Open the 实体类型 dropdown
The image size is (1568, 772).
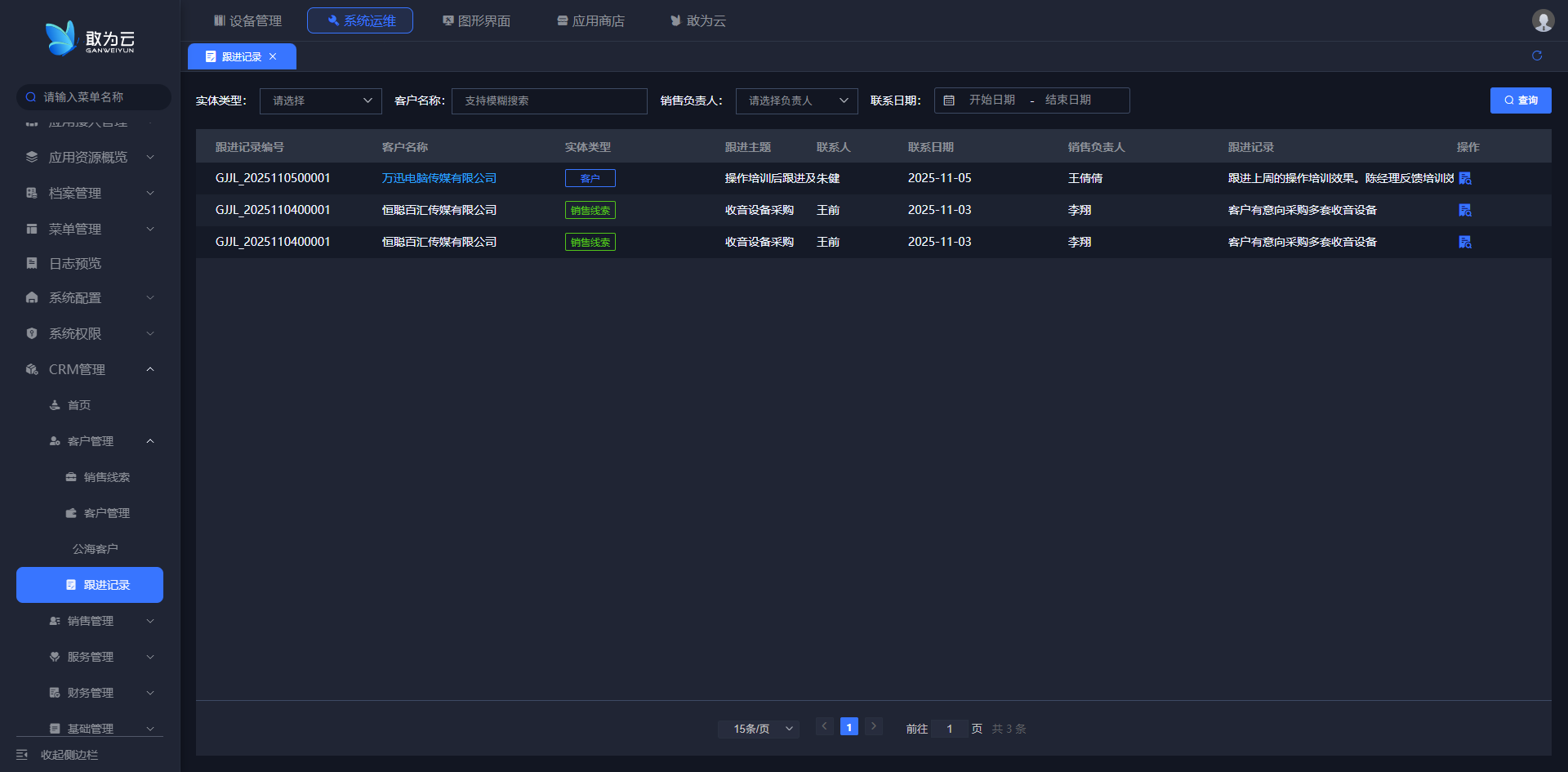pos(320,100)
